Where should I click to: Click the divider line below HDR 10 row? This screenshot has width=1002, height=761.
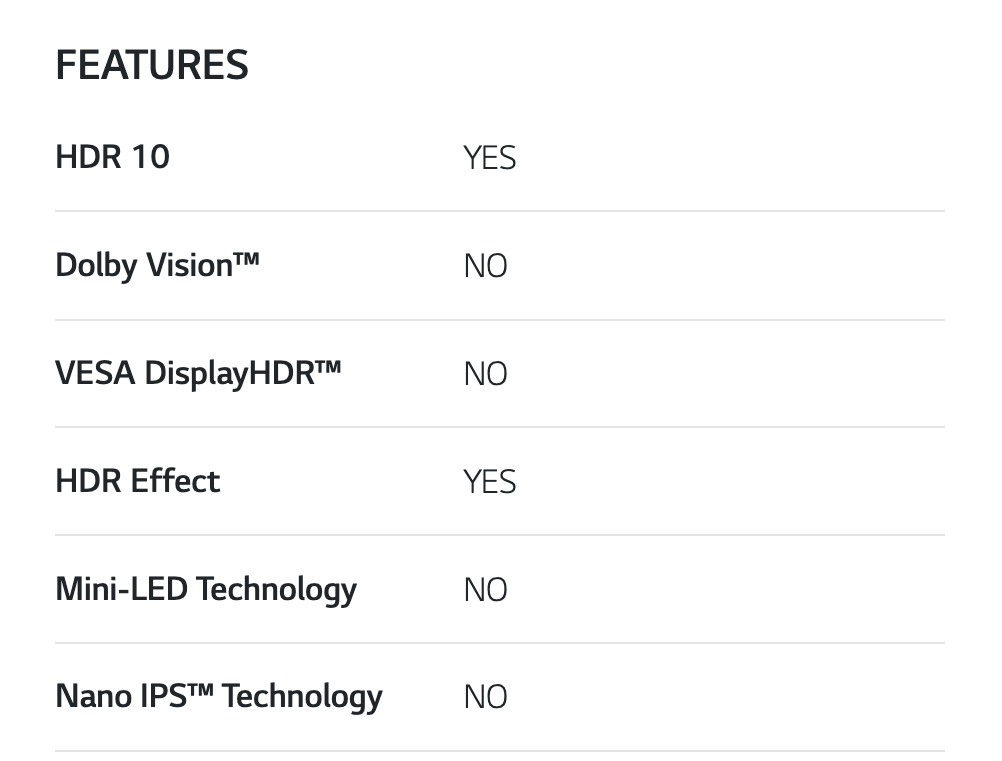[500, 211]
